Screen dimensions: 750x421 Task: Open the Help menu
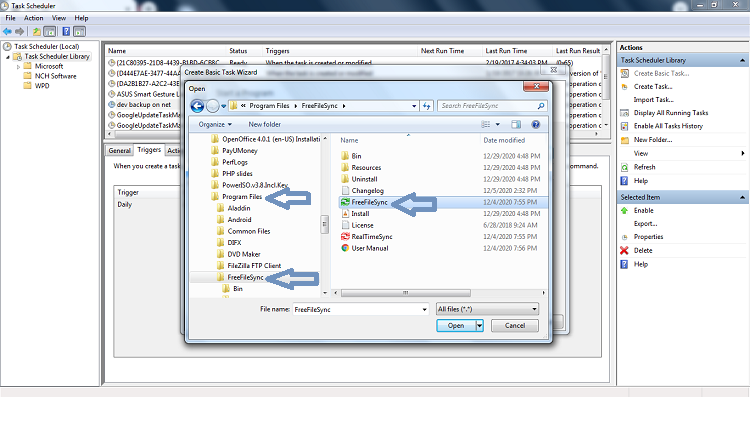81,18
